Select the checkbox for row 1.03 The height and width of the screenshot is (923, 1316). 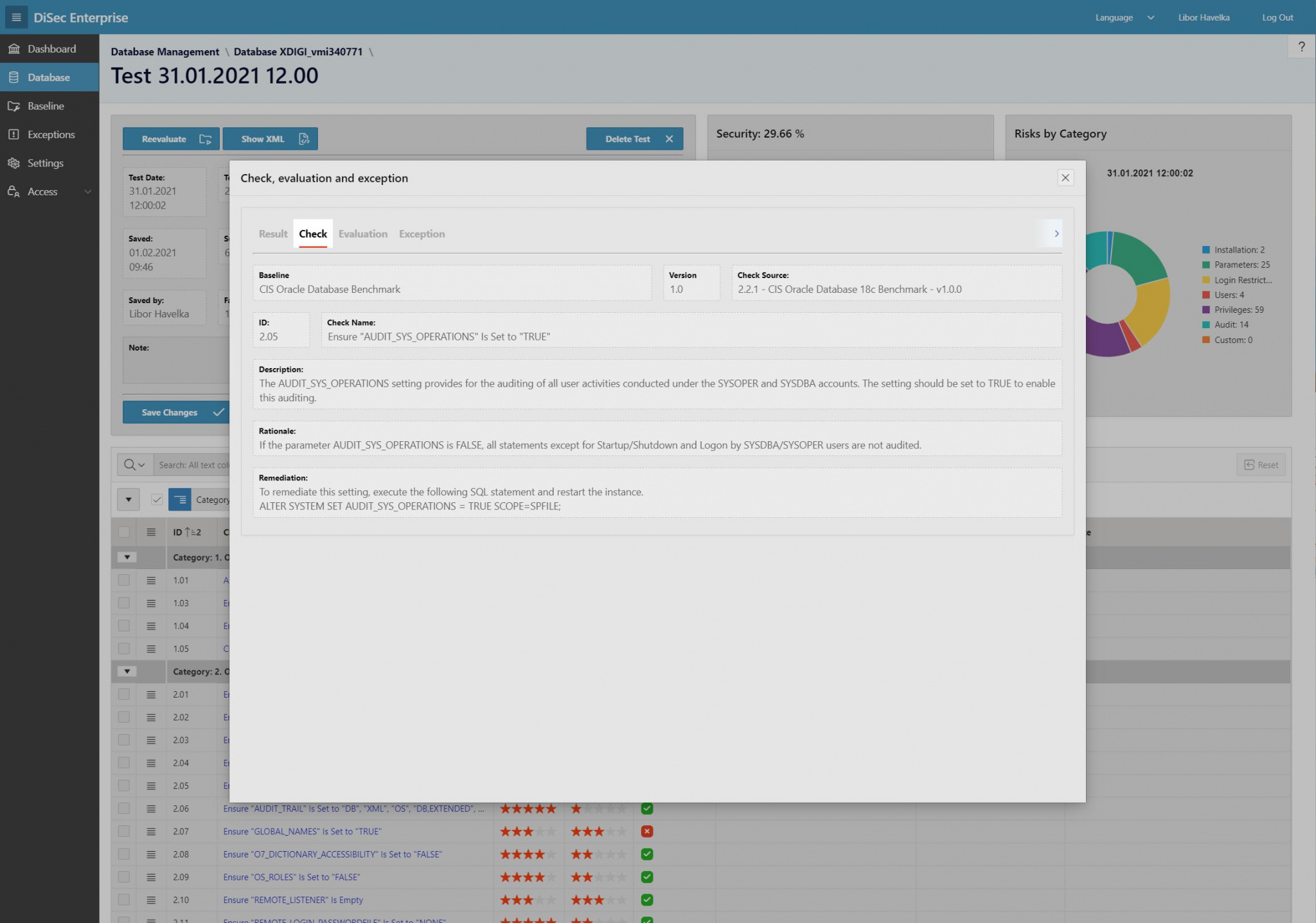124,603
